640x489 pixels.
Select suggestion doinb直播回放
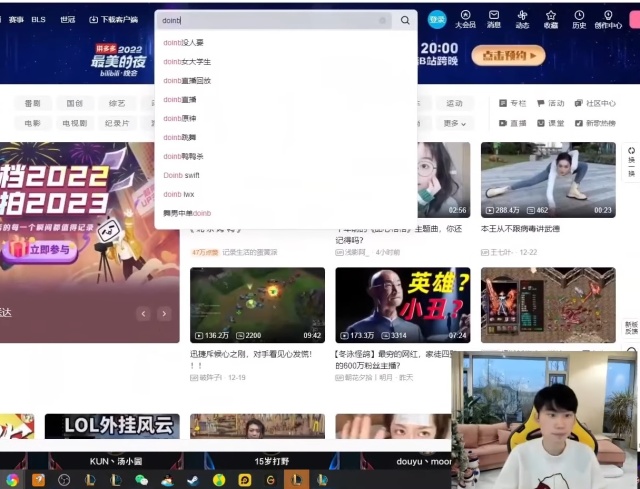tap(187, 80)
